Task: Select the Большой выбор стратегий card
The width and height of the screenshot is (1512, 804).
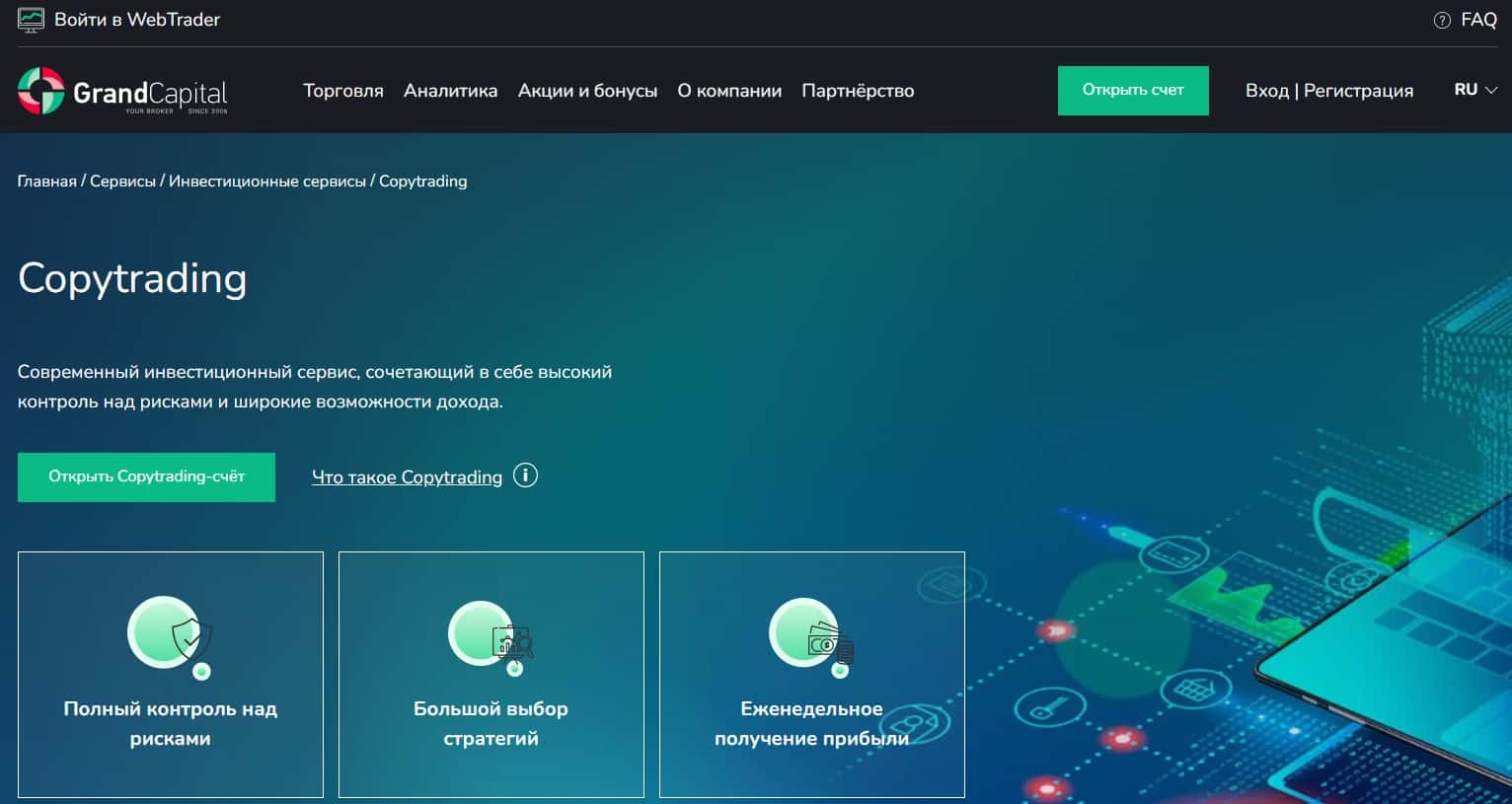Action: (x=491, y=675)
